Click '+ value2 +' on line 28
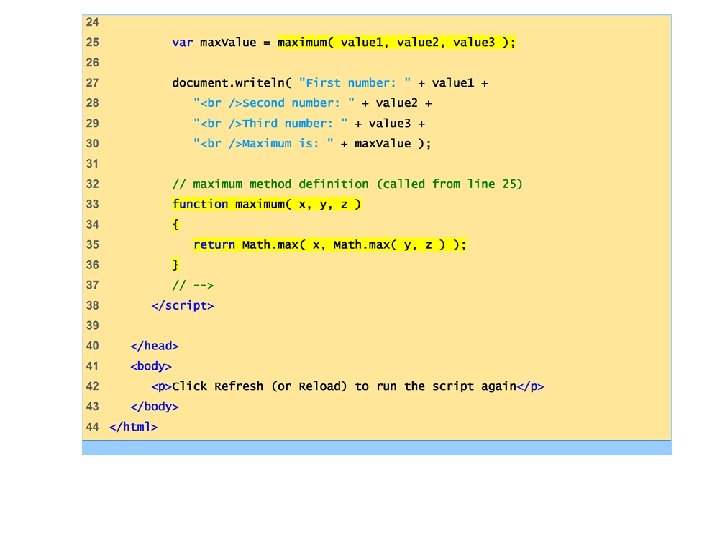The image size is (720, 540). (397, 103)
